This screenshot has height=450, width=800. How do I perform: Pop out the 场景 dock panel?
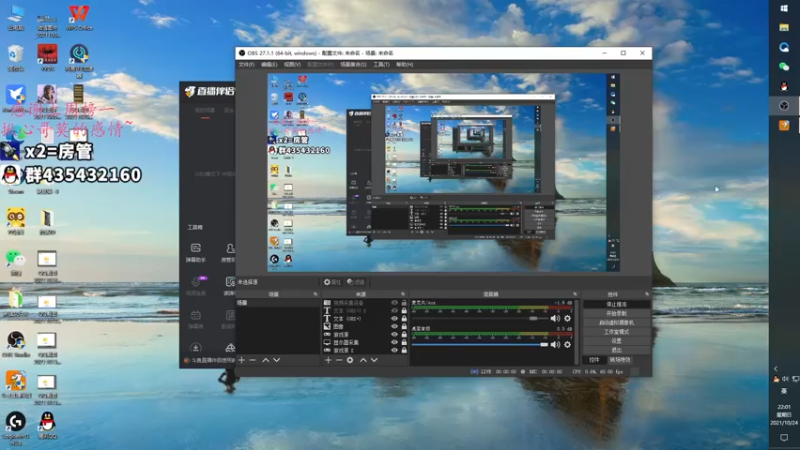(x=315, y=294)
